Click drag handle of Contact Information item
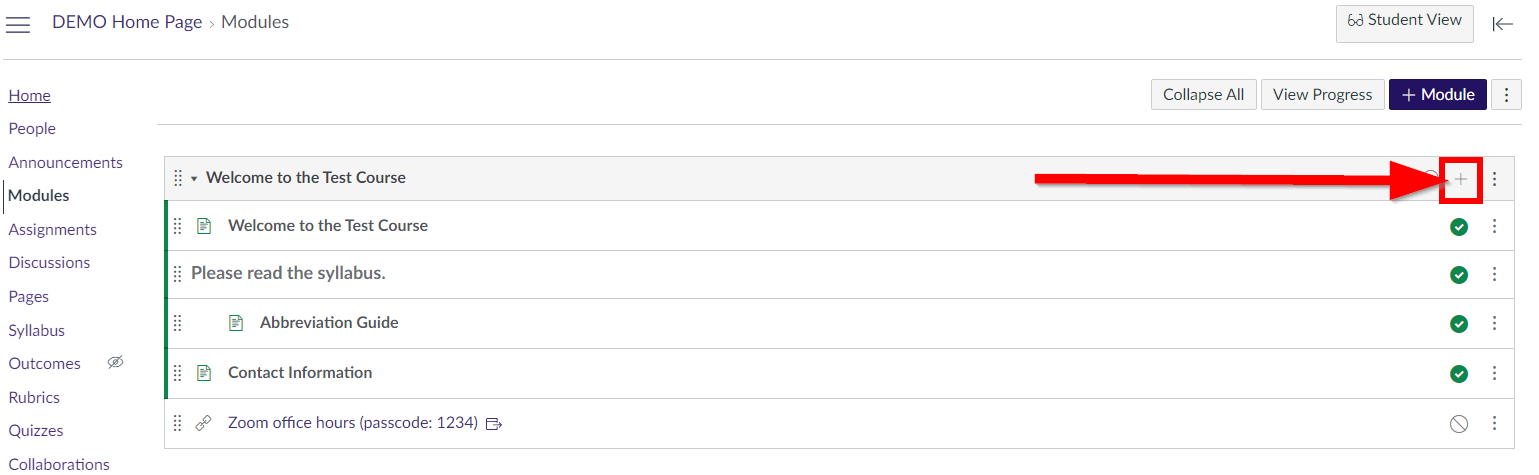1539x475 pixels. click(x=178, y=373)
